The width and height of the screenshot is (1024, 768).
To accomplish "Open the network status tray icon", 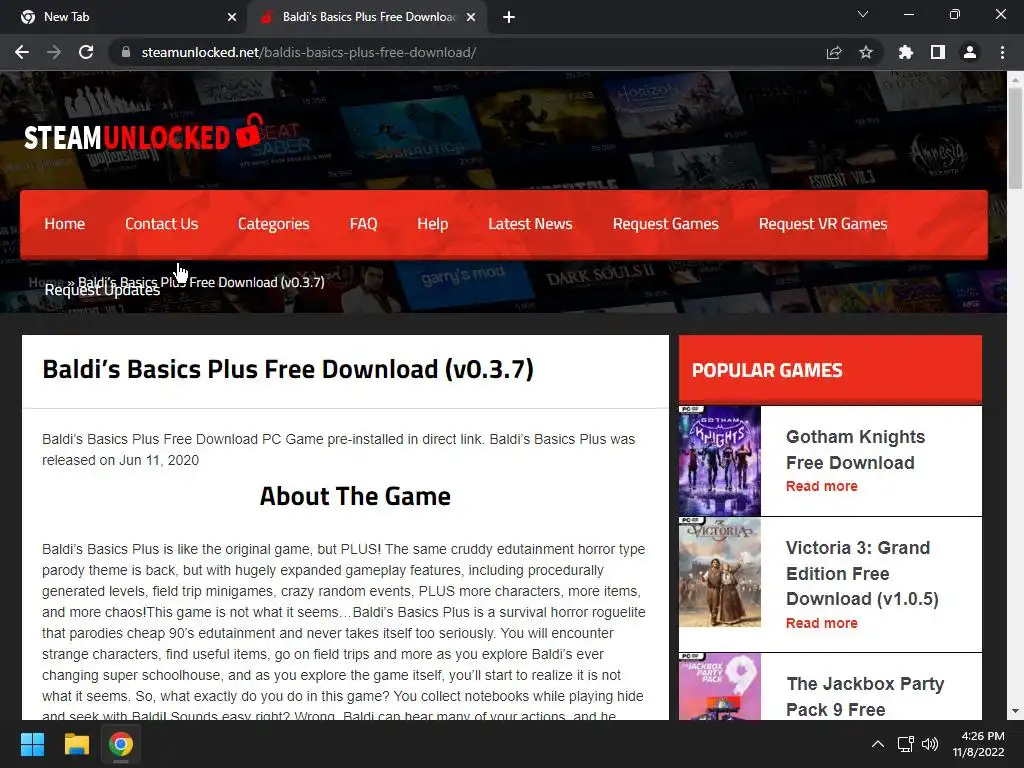I will tap(905, 744).
